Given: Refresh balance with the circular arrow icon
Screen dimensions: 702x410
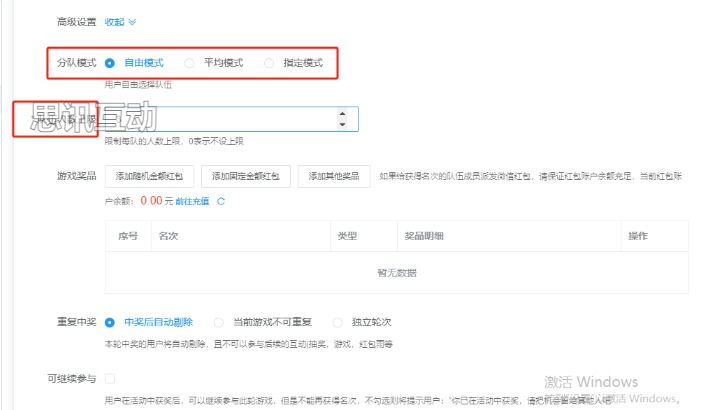Looking at the screenshot, I should (x=221, y=201).
